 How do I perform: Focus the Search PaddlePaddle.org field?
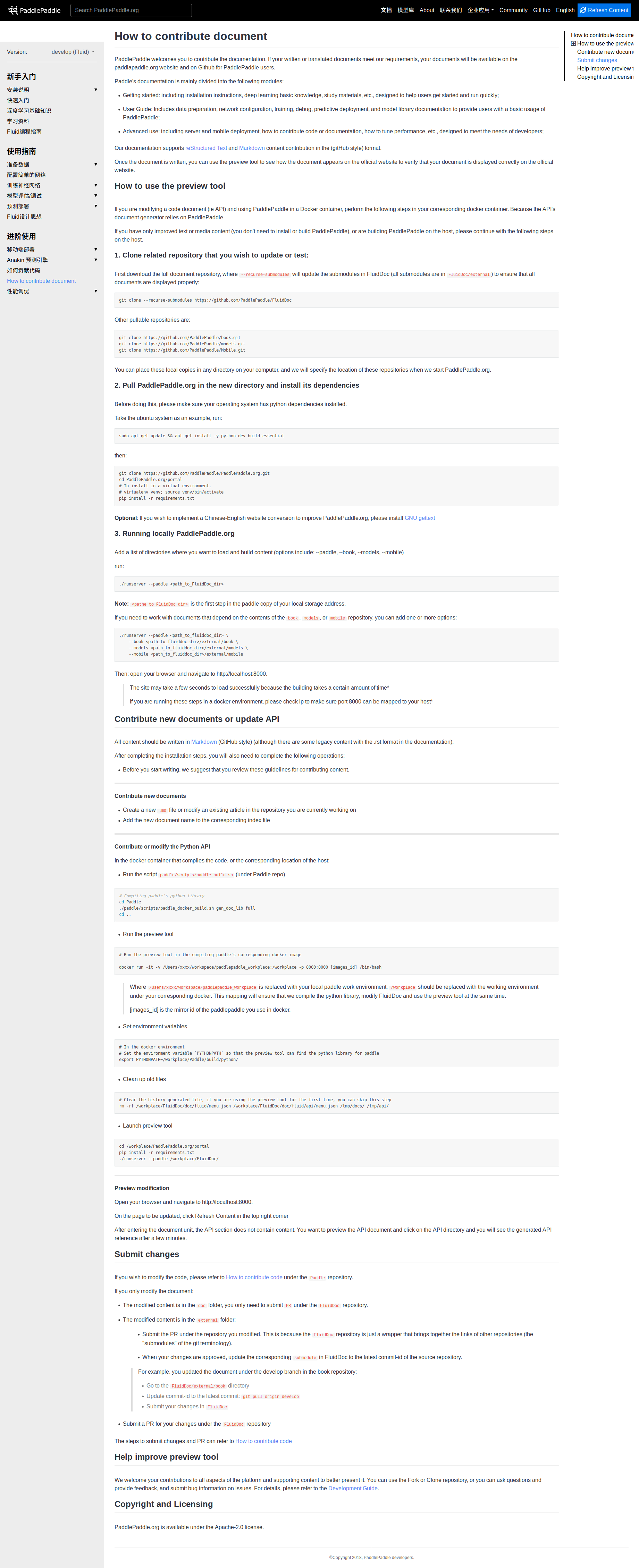(131, 10)
